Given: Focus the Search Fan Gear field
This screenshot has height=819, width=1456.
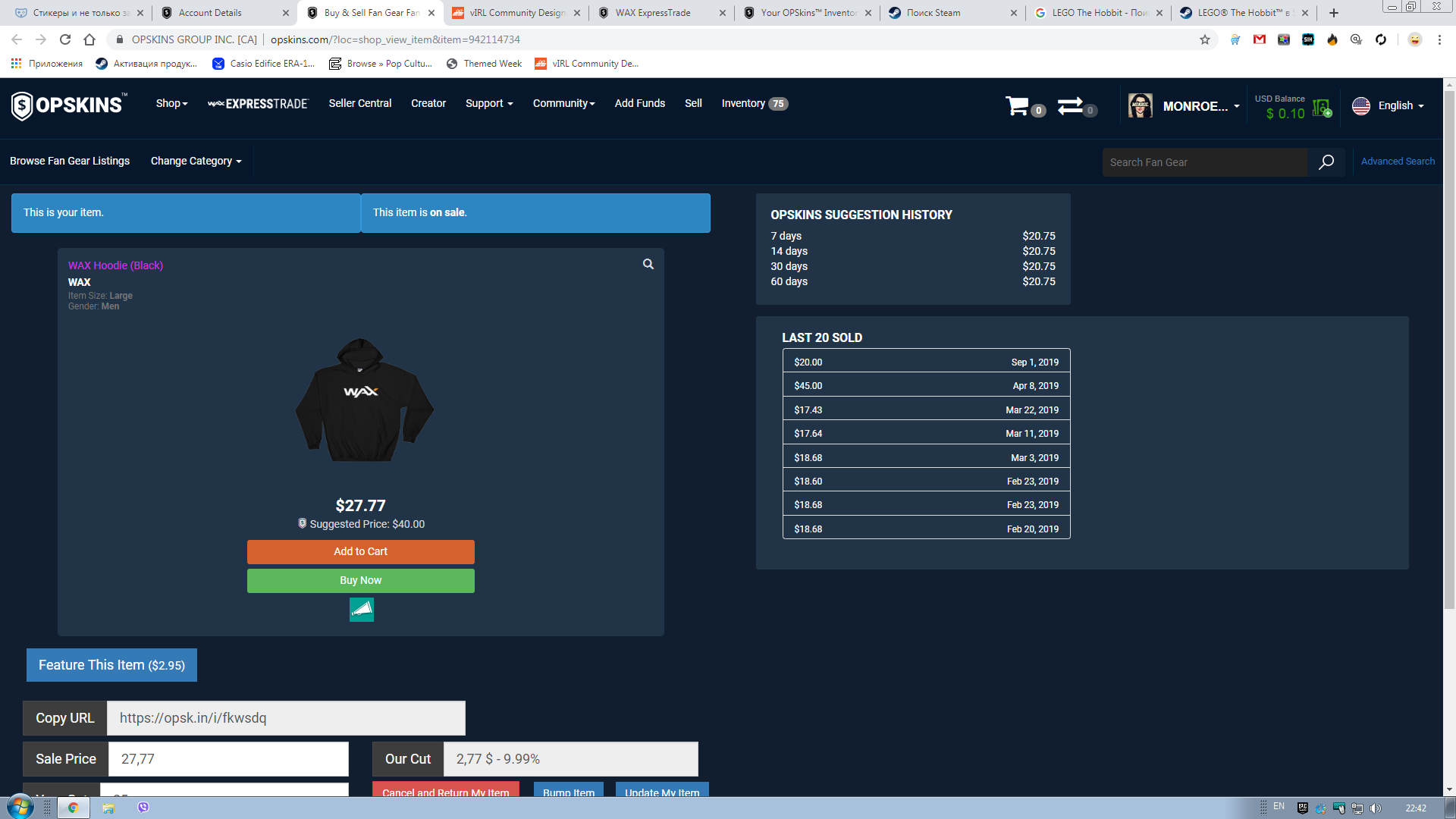Looking at the screenshot, I should (x=1205, y=162).
